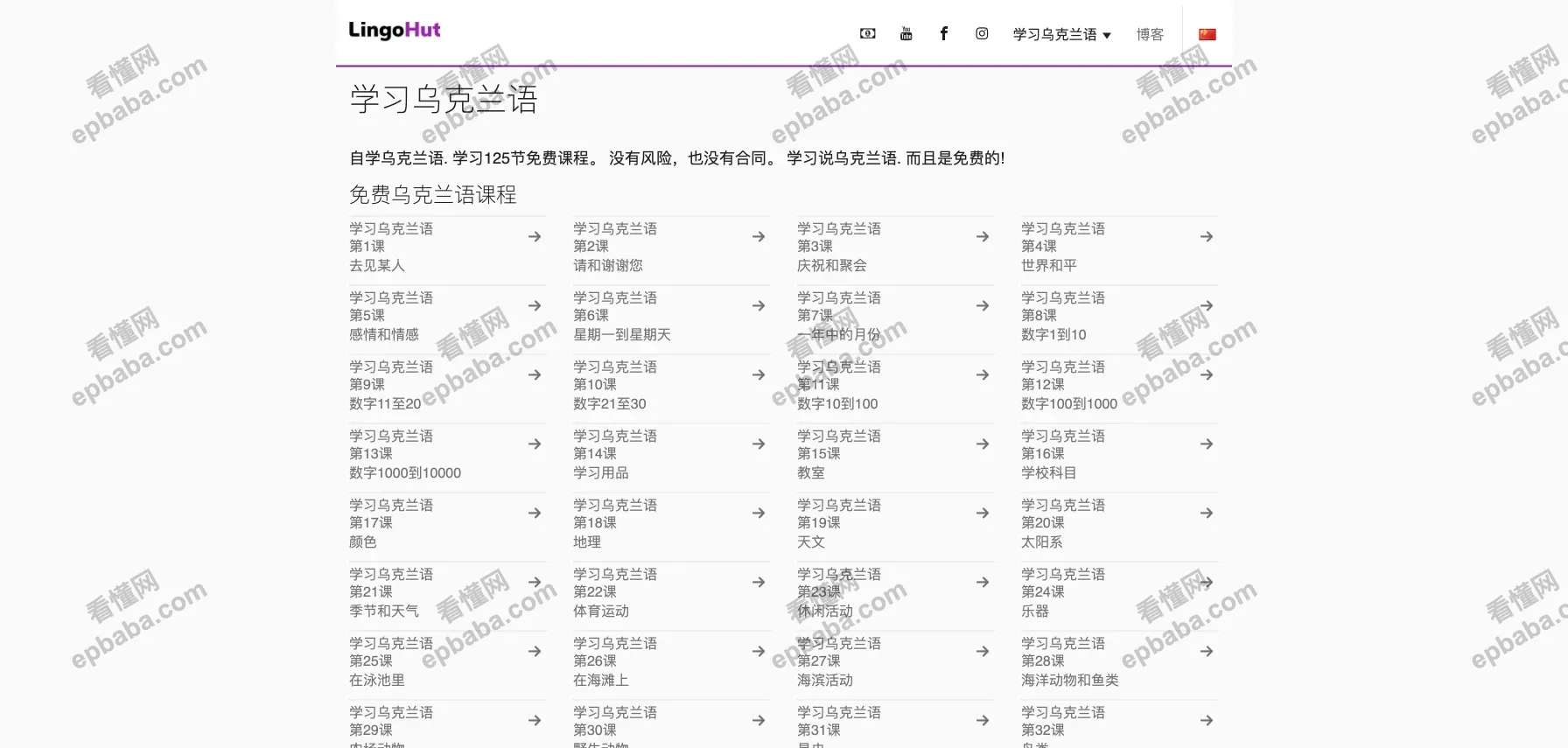
Task: Click the arrow for 第3课 庆祝和聚会
Action: point(983,236)
